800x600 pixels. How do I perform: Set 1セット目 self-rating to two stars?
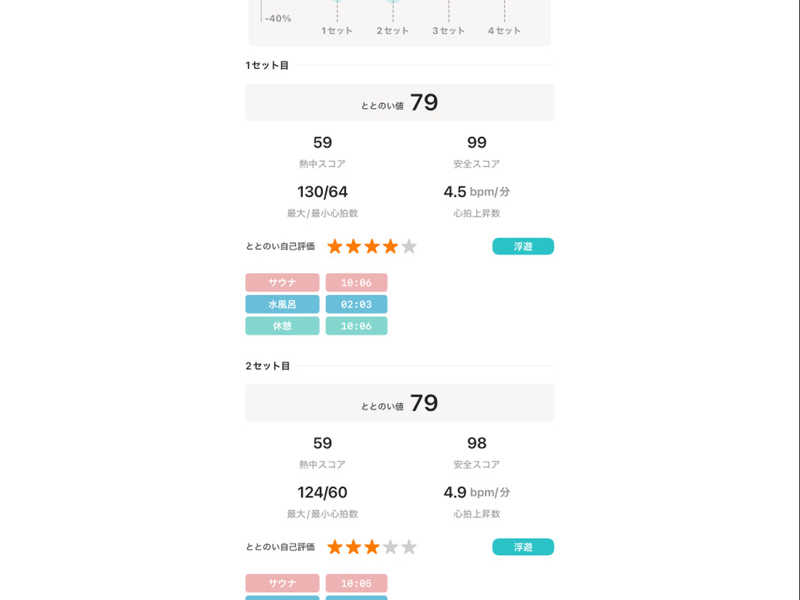coord(353,246)
